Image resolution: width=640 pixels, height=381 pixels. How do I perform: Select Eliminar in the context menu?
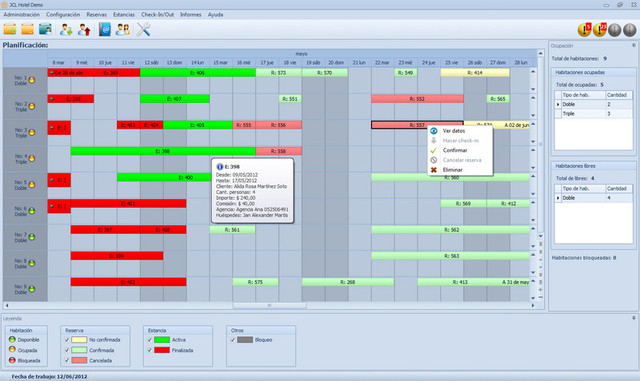coord(453,170)
